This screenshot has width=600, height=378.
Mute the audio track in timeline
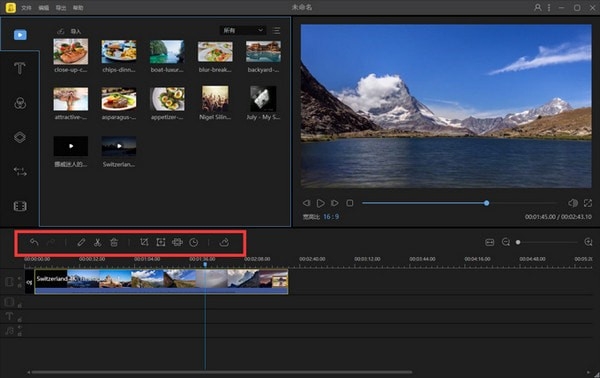20,328
